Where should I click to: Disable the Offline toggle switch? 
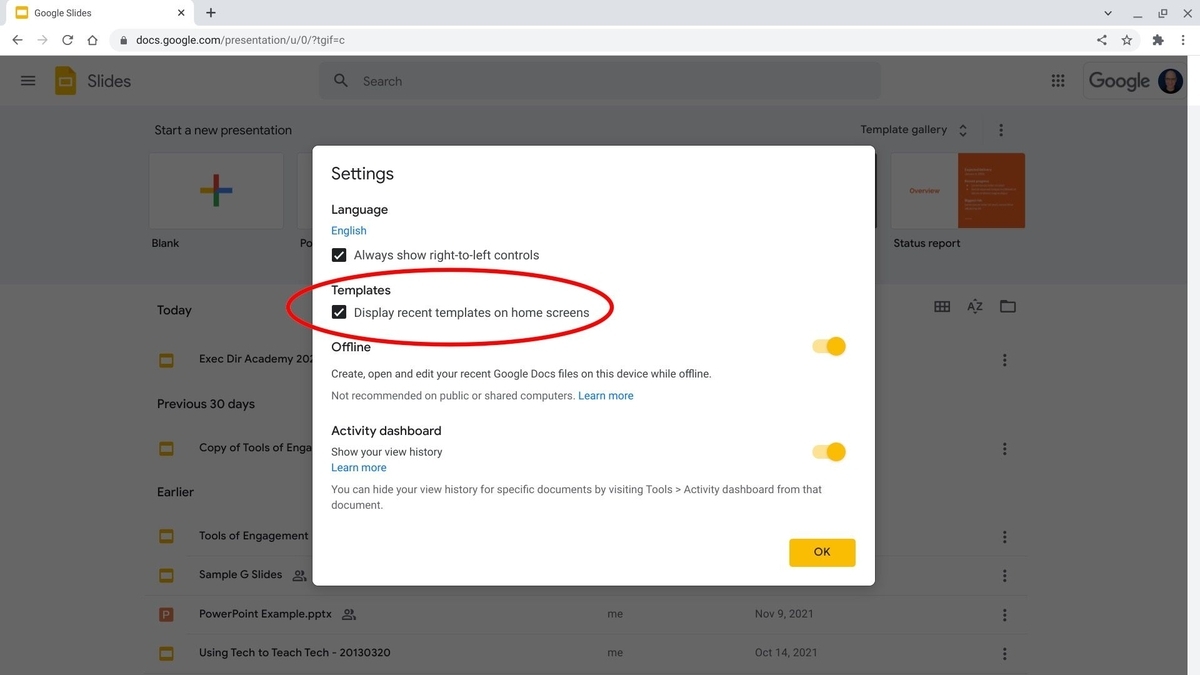pyautogui.click(x=828, y=345)
